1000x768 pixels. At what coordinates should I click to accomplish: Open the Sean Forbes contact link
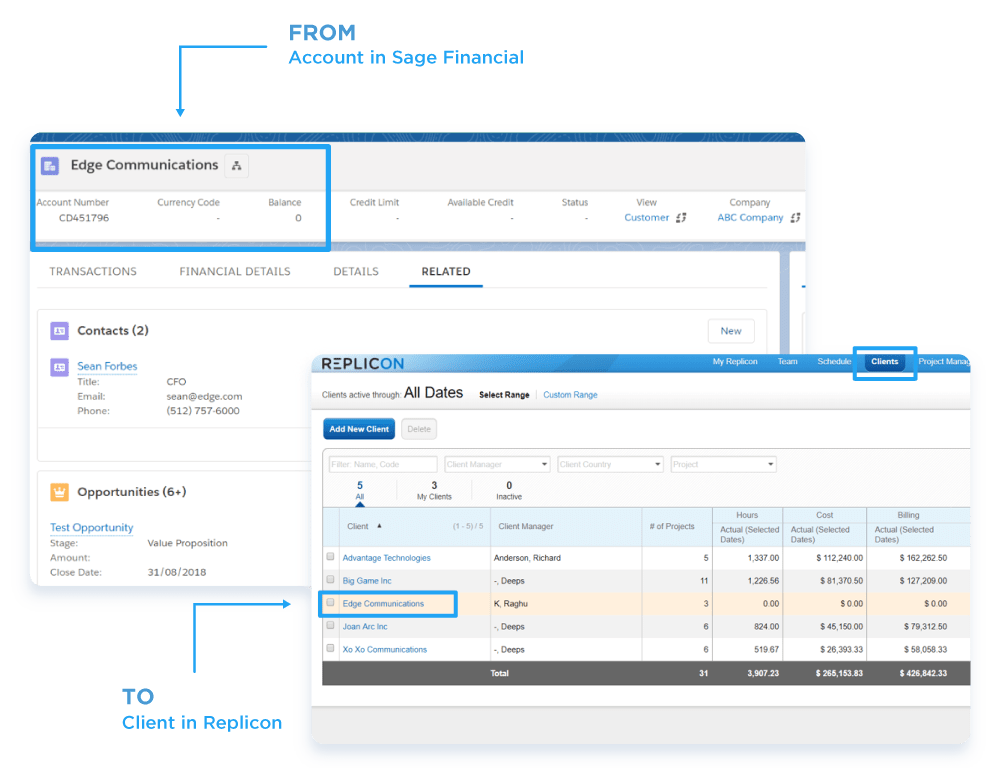point(107,366)
